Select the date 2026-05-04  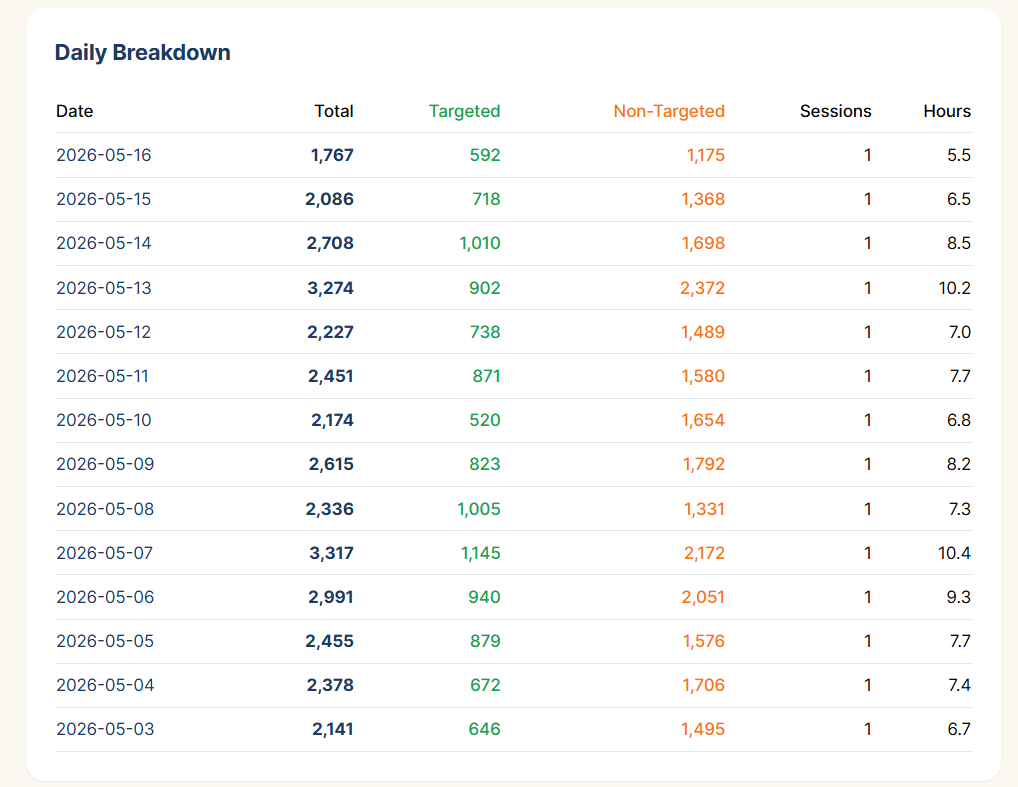click(105, 686)
